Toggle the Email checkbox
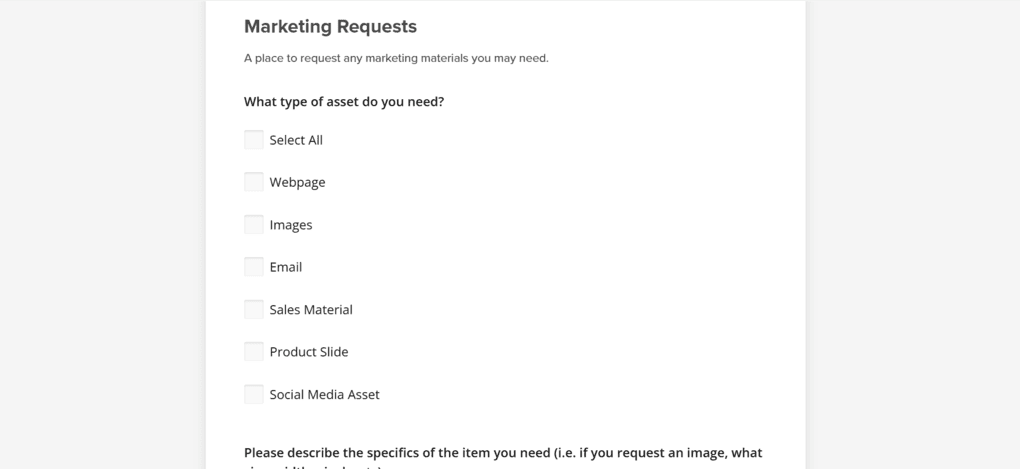The height and width of the screenshot is (469, 1020). click(254, 267)
